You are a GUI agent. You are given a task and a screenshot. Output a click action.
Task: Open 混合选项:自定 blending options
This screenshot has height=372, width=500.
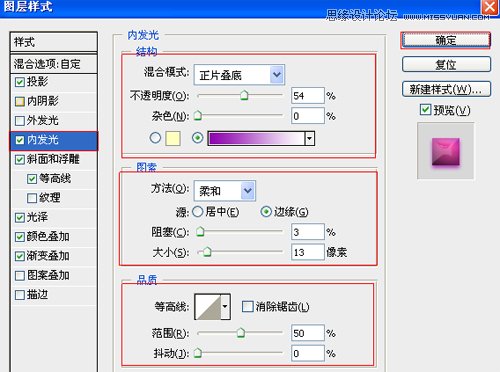pos(54,64)
